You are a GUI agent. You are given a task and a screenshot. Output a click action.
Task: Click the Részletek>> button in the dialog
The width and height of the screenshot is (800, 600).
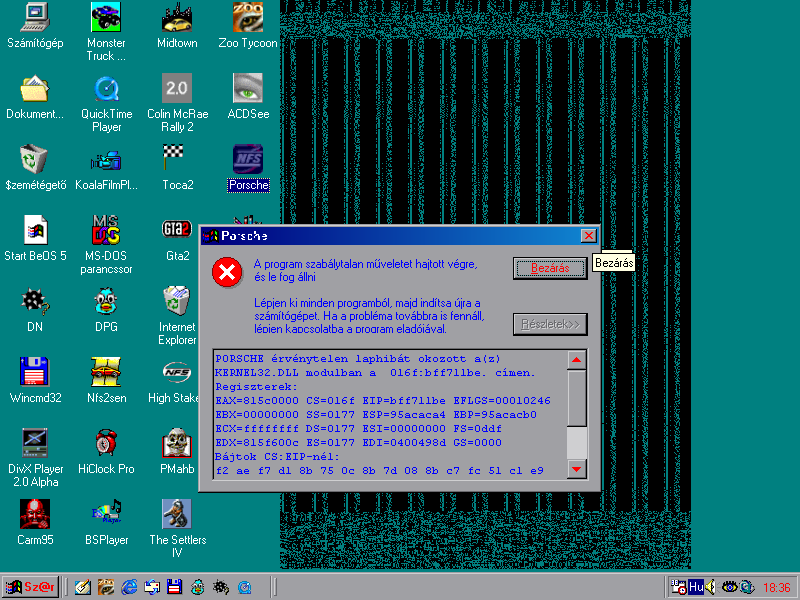[550, 324]
